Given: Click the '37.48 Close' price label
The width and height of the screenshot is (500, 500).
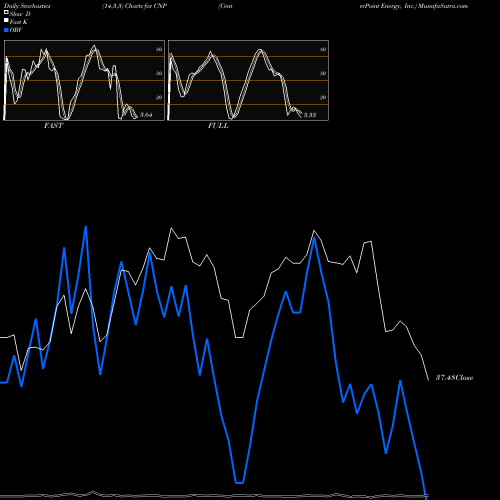Looking at the screenshot, I should click(454, 378).
